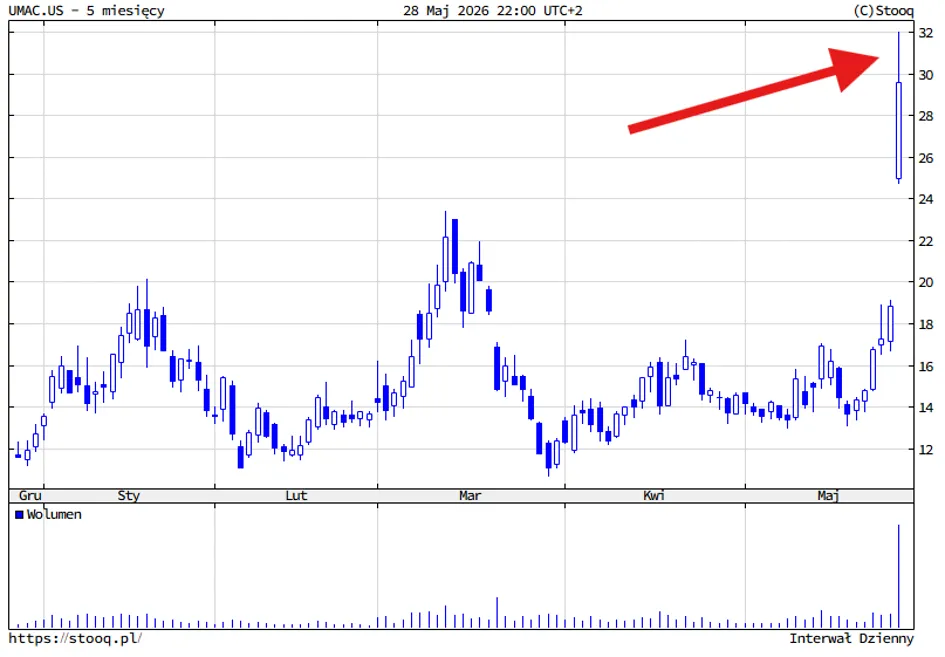This screenshot has height=657, width=945.
Task: Click the Lut month axis label
Action: 296,495
